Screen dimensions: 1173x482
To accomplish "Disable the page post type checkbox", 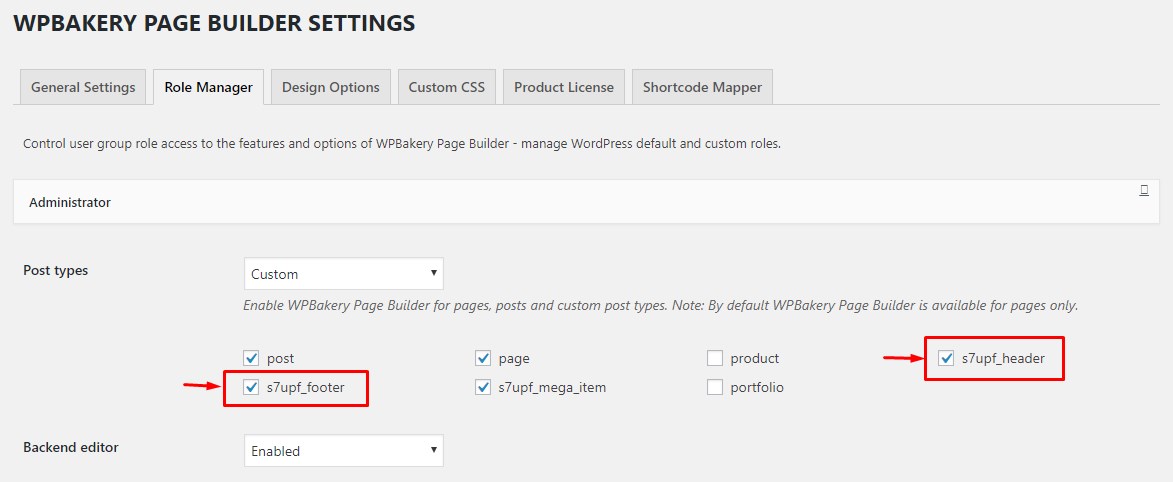I will 483,358.
